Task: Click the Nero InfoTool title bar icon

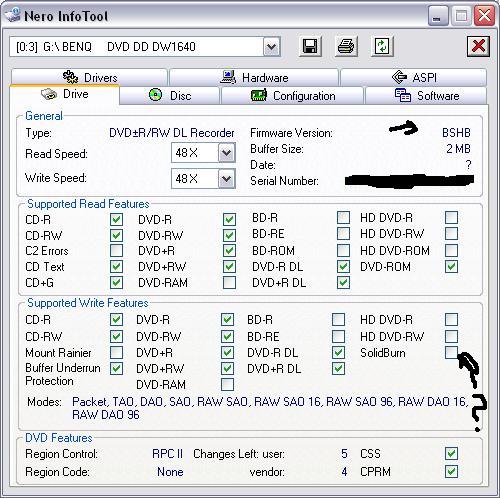Action: tap(13, 15)
